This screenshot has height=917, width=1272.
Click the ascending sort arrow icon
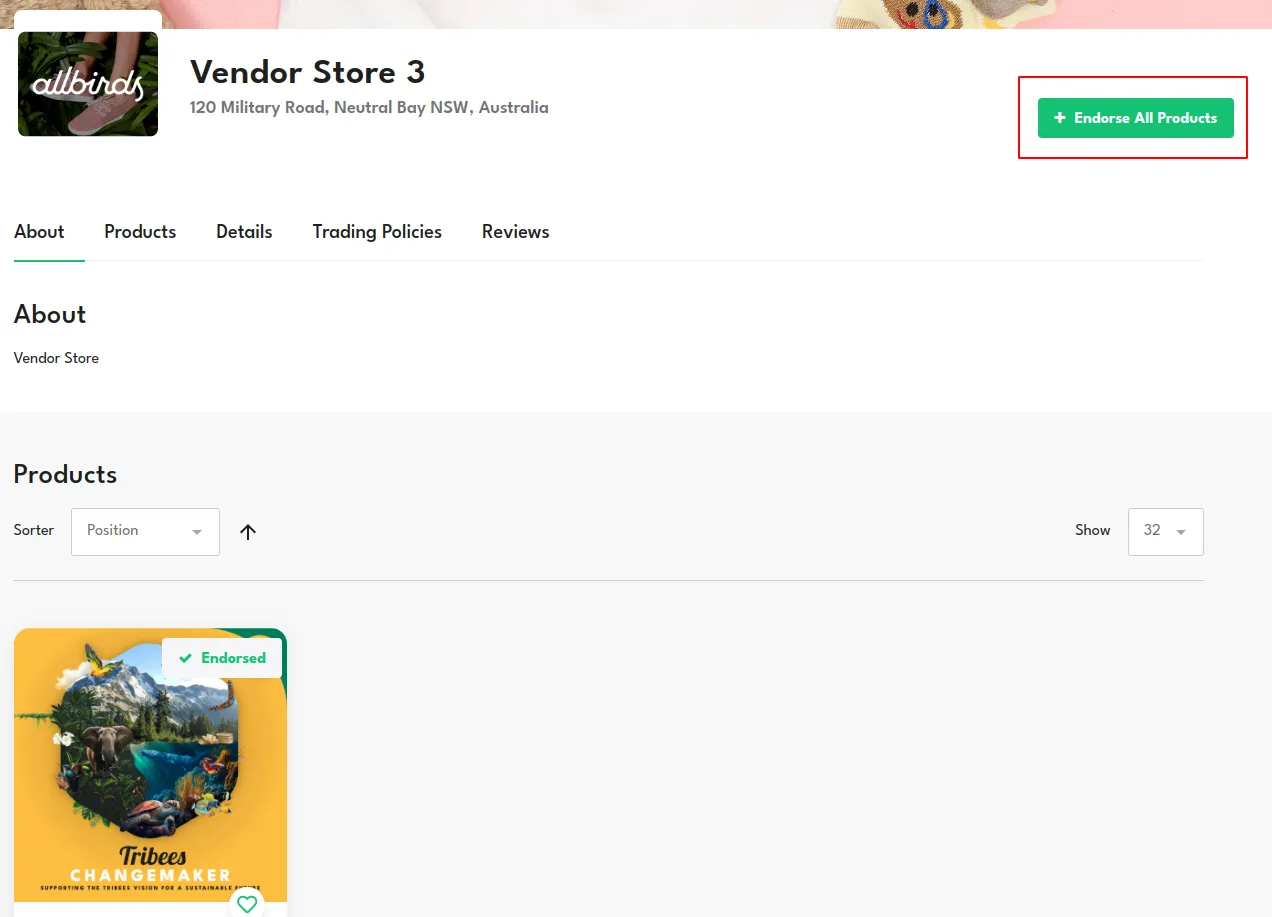pyautogui.click(x=248, y=532)
